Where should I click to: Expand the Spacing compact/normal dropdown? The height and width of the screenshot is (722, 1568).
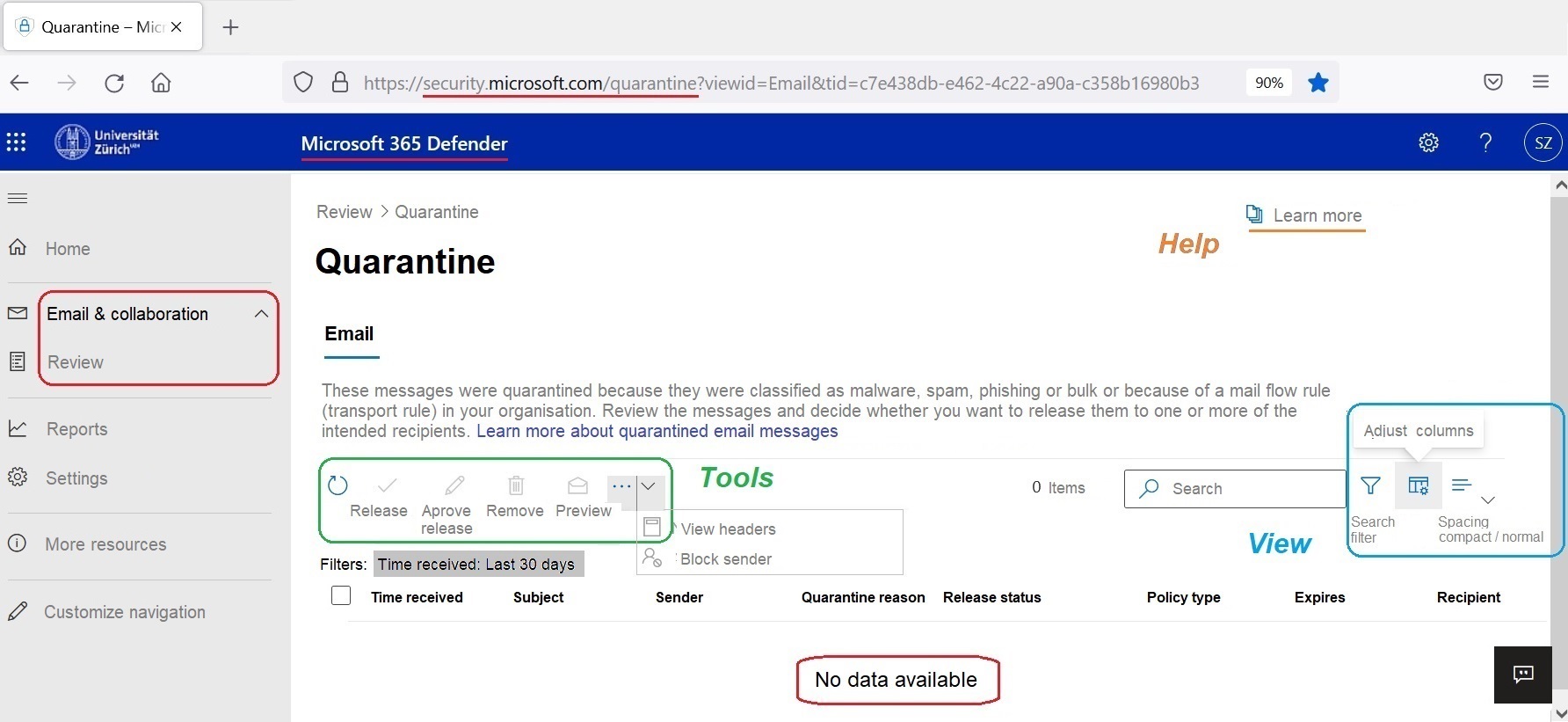point(1488,500)
